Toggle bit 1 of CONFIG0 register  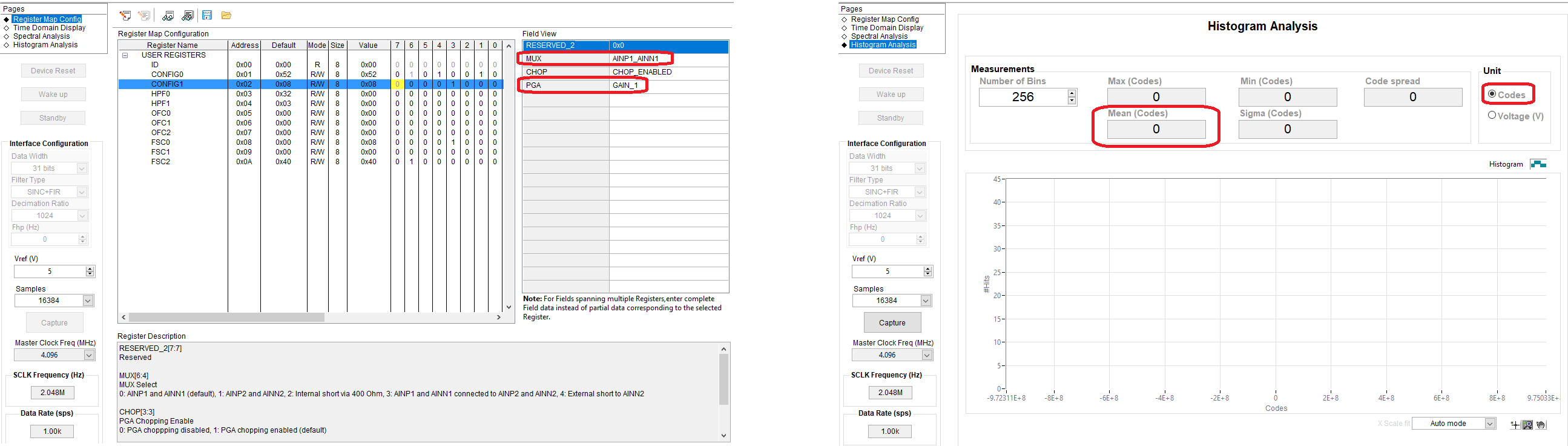click(481, 75)
